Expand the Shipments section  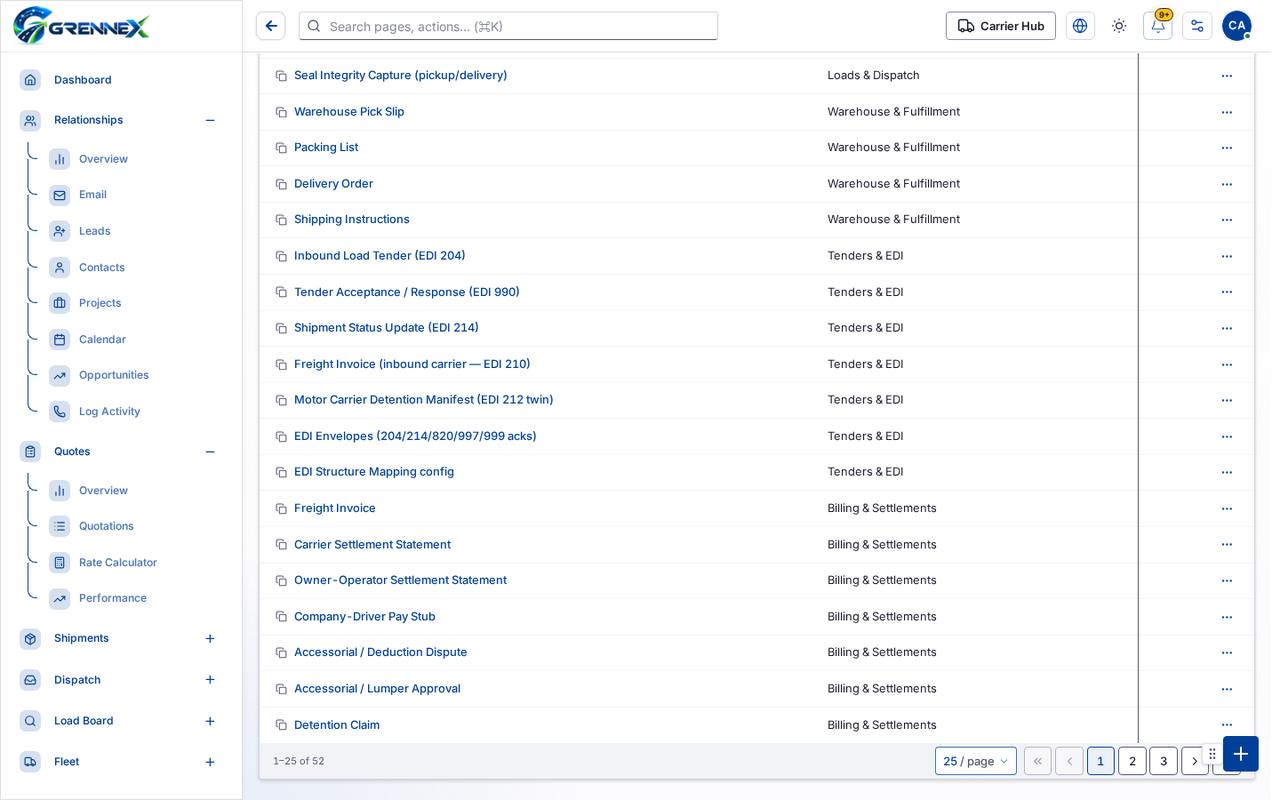(210, 638)
